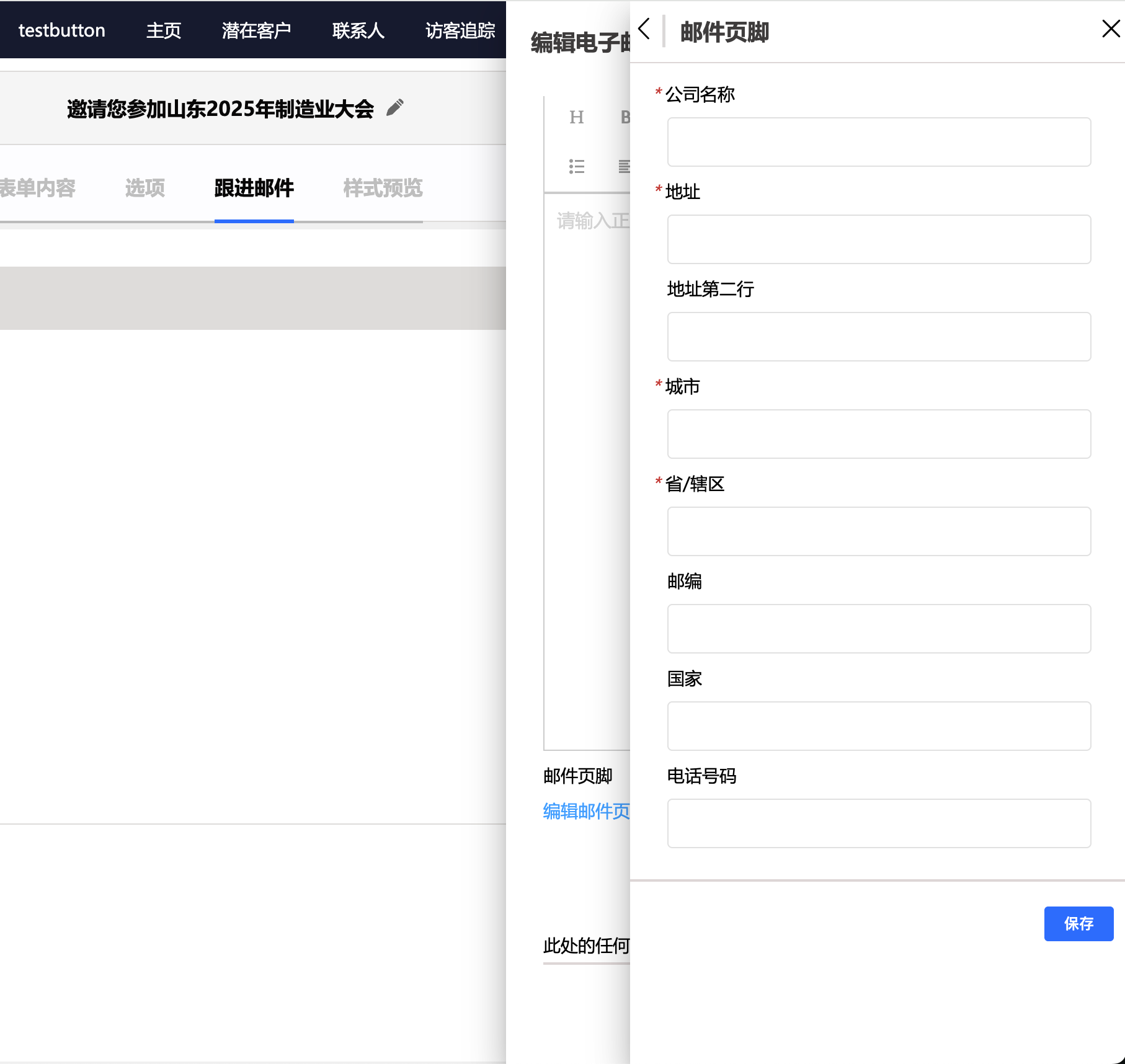Click the 编辑邮件页脚 link
This screenshot has width=1125, height=1064.
click(x=586, y=811)
